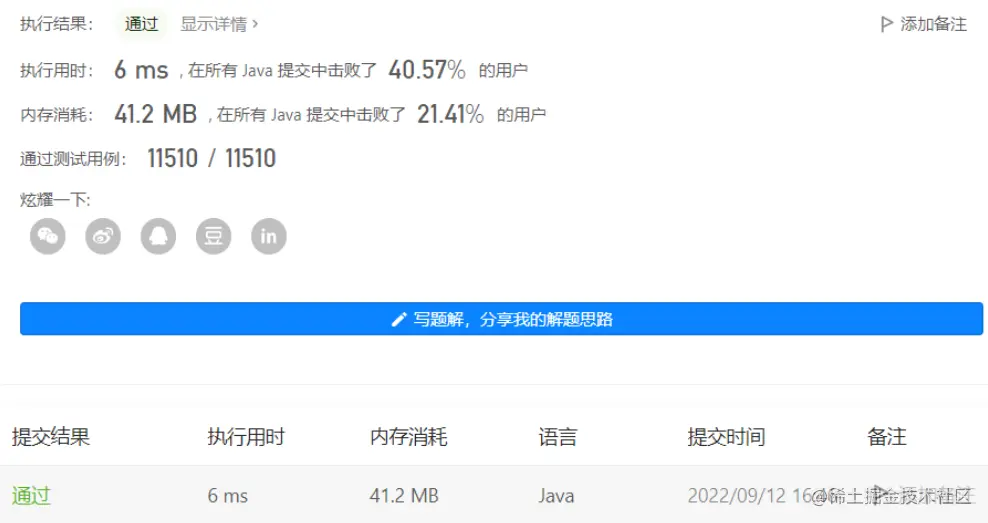
Task: Click the 通过测试用例 label
Action: pyautogui.click(x=73, y=159)
